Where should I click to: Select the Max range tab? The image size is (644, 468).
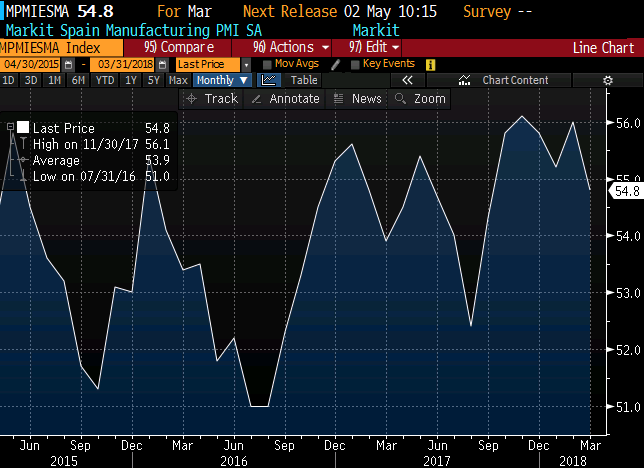[x=178, y=80]
